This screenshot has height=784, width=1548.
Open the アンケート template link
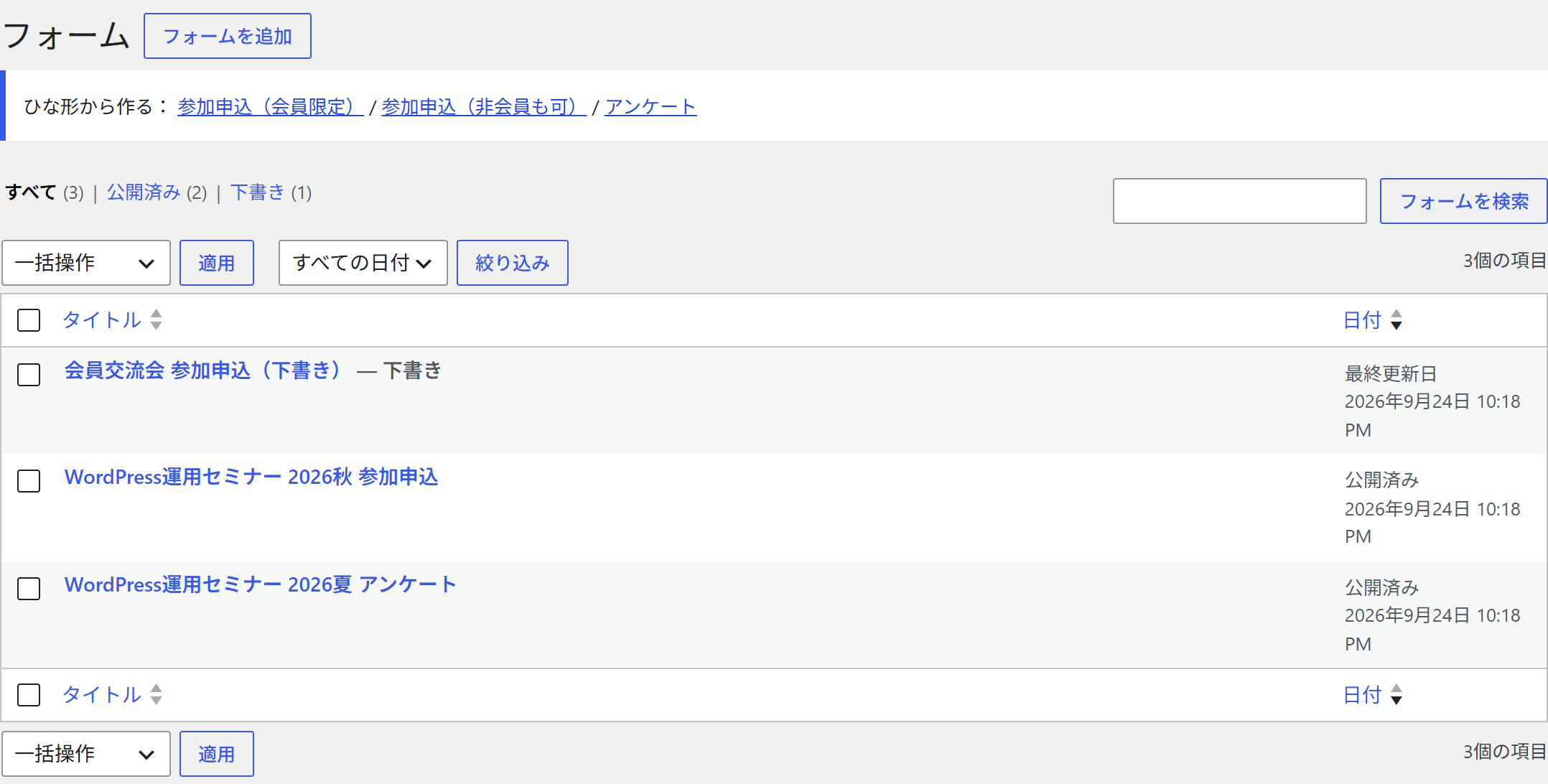pyautogui.click(x=651, y=107)
